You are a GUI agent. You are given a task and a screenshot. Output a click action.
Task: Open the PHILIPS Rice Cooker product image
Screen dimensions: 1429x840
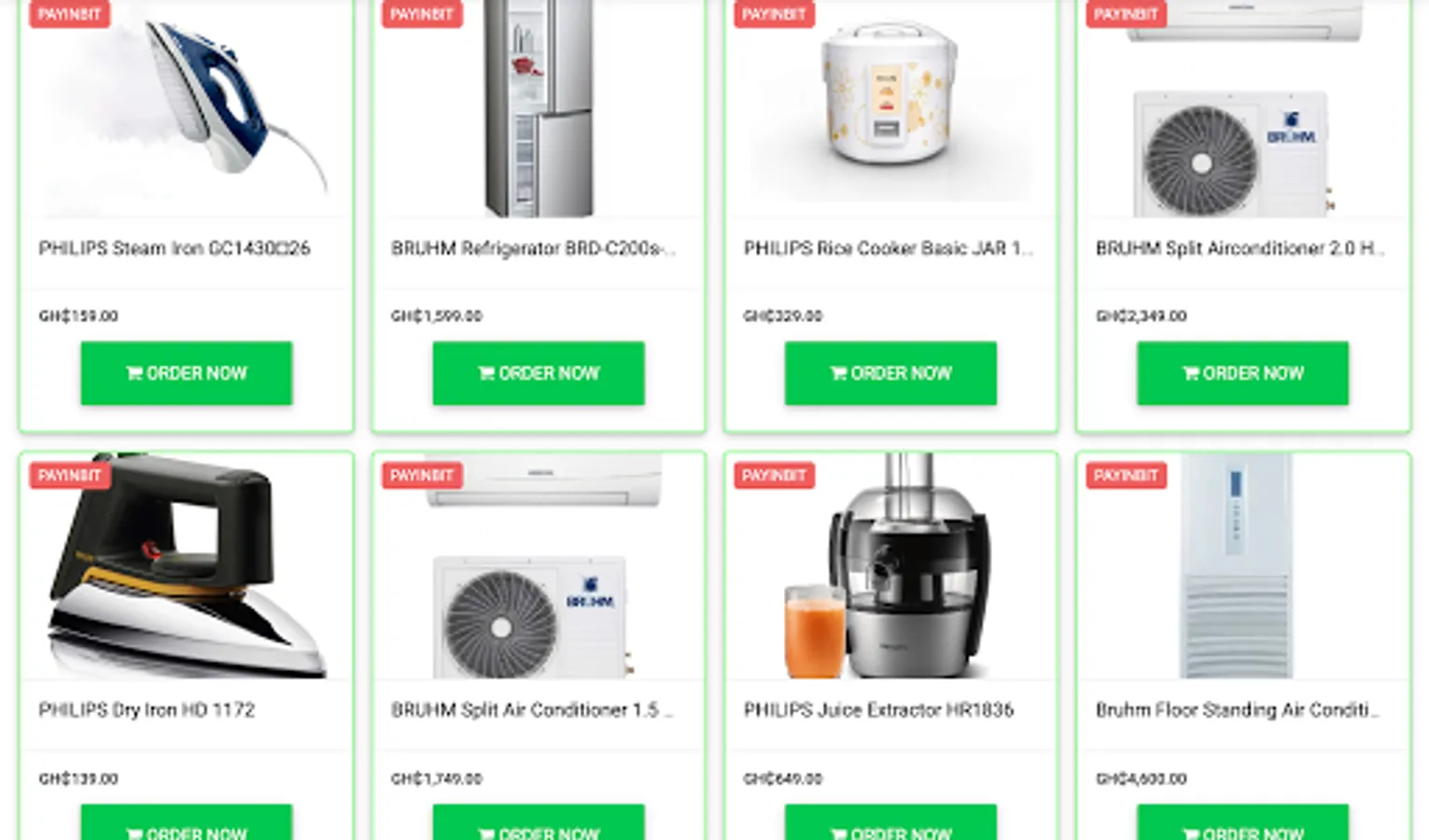click(x=890, y=108)
